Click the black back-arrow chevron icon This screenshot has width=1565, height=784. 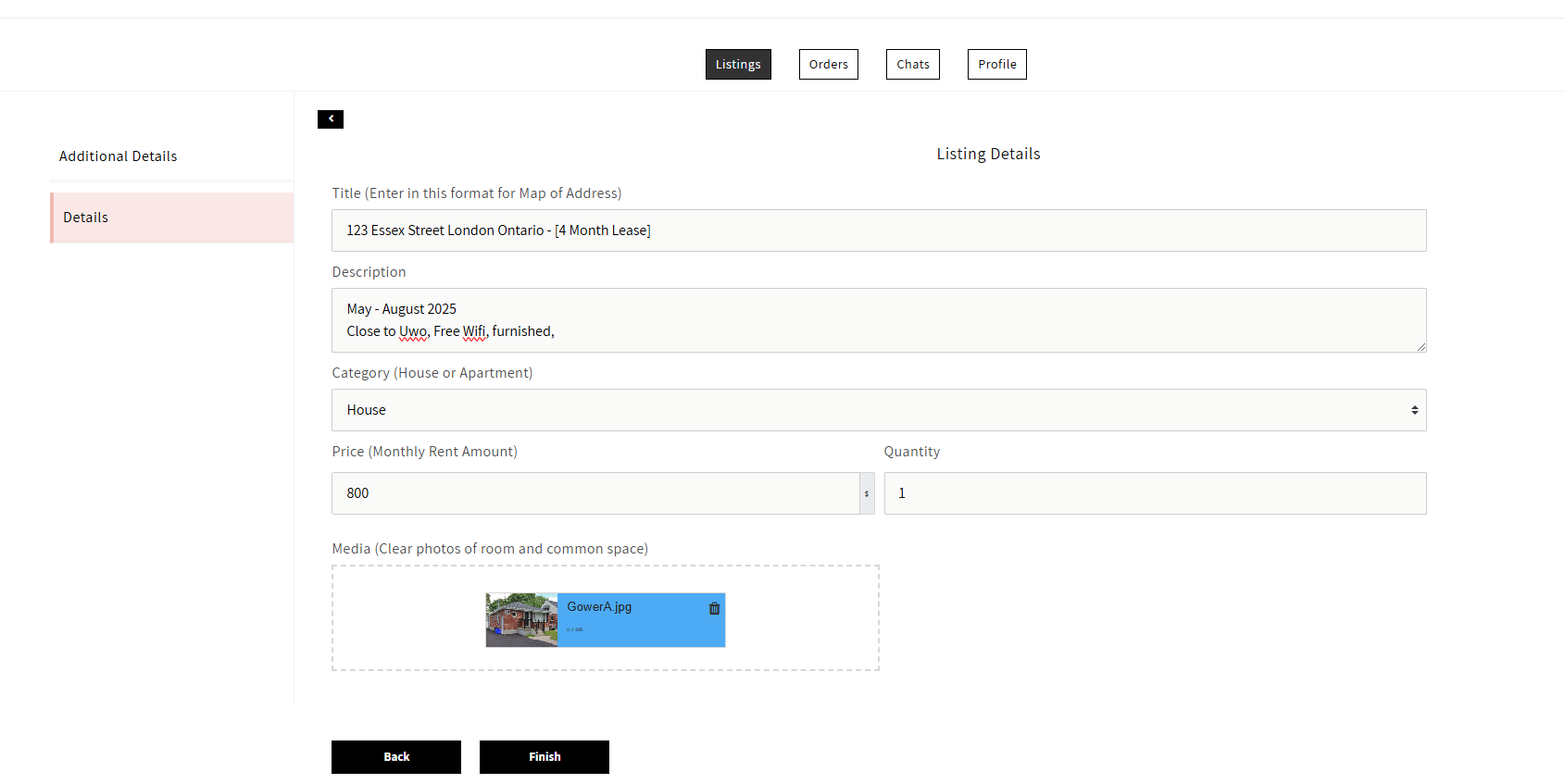coord(330,119)
